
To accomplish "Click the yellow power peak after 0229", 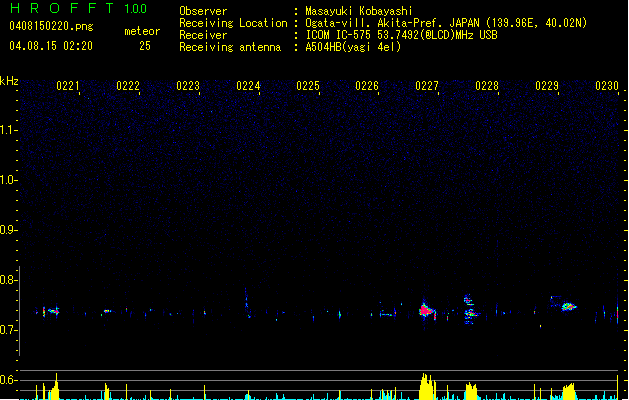I will (x=568, y=392).
